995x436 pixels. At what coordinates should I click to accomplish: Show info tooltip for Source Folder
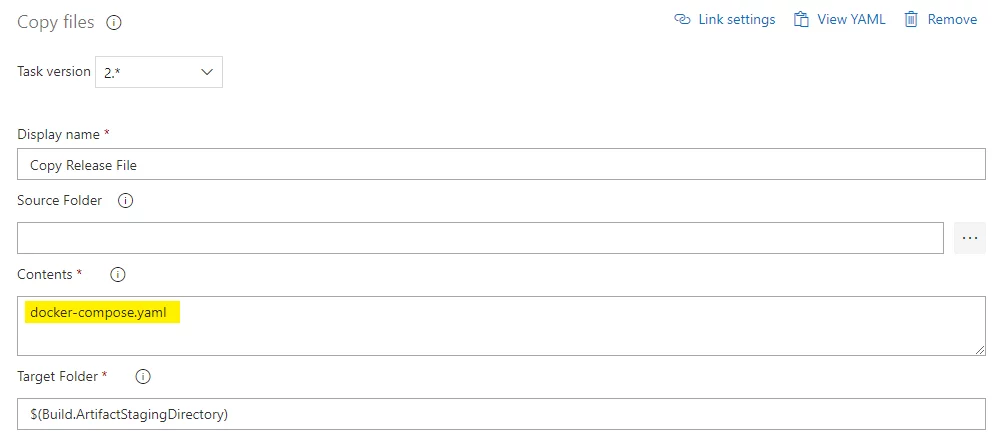point(126,201)
